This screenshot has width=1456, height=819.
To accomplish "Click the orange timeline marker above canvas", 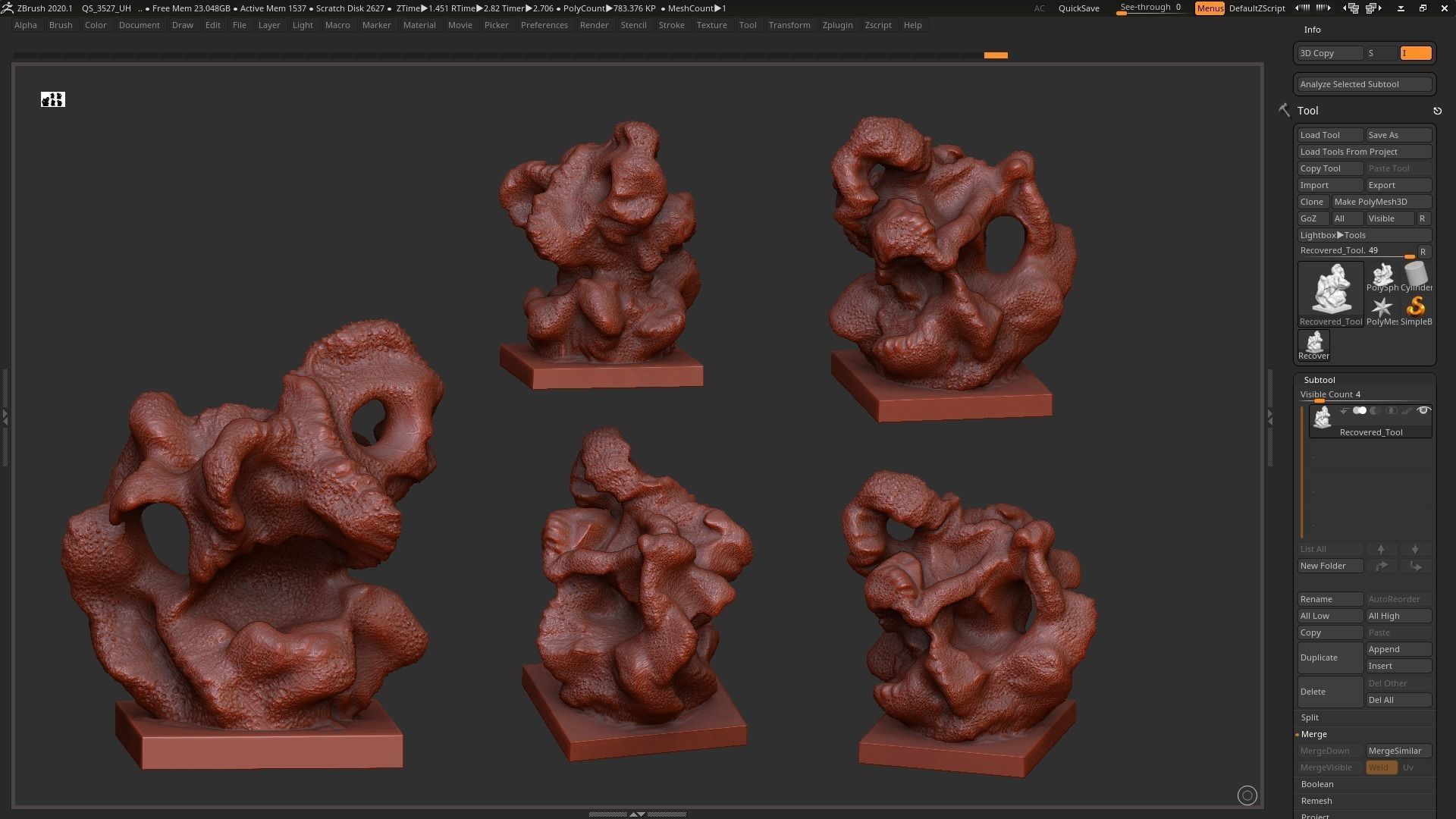I will point(996,55).
